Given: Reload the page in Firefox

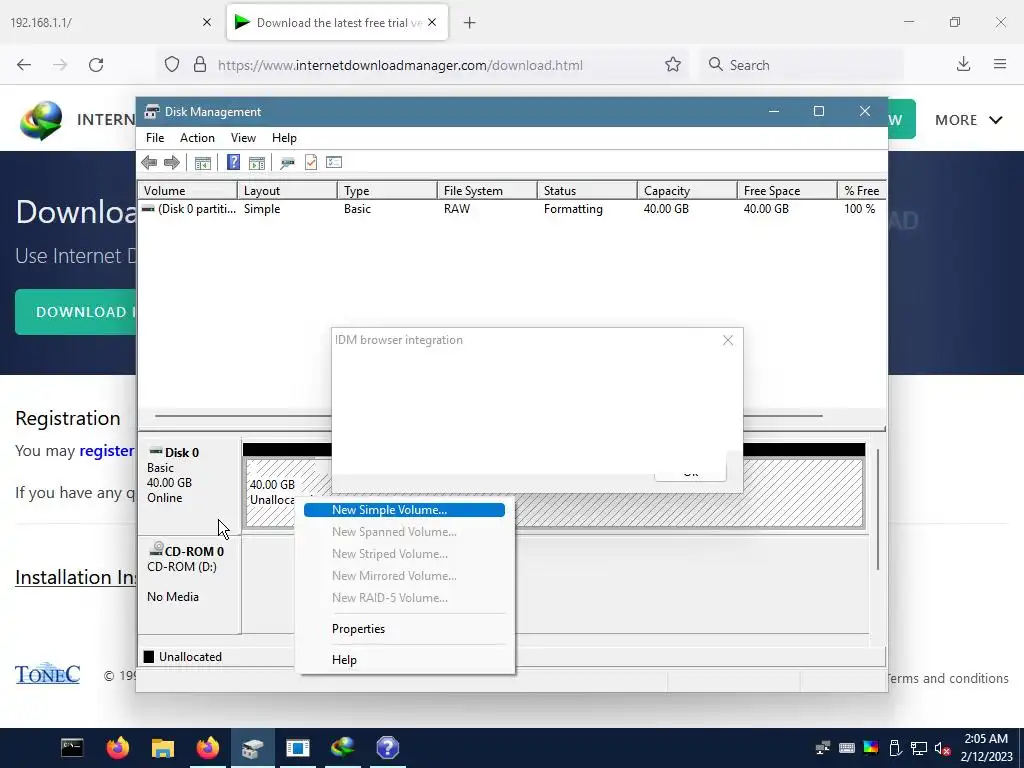Looking at the screenshot, I should coord(96,65).
